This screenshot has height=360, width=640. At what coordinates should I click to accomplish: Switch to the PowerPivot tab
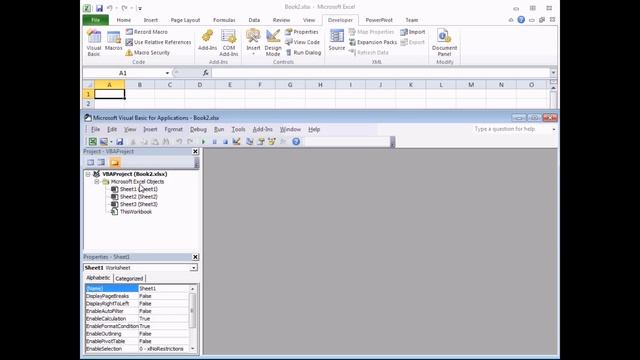(379, 20)
